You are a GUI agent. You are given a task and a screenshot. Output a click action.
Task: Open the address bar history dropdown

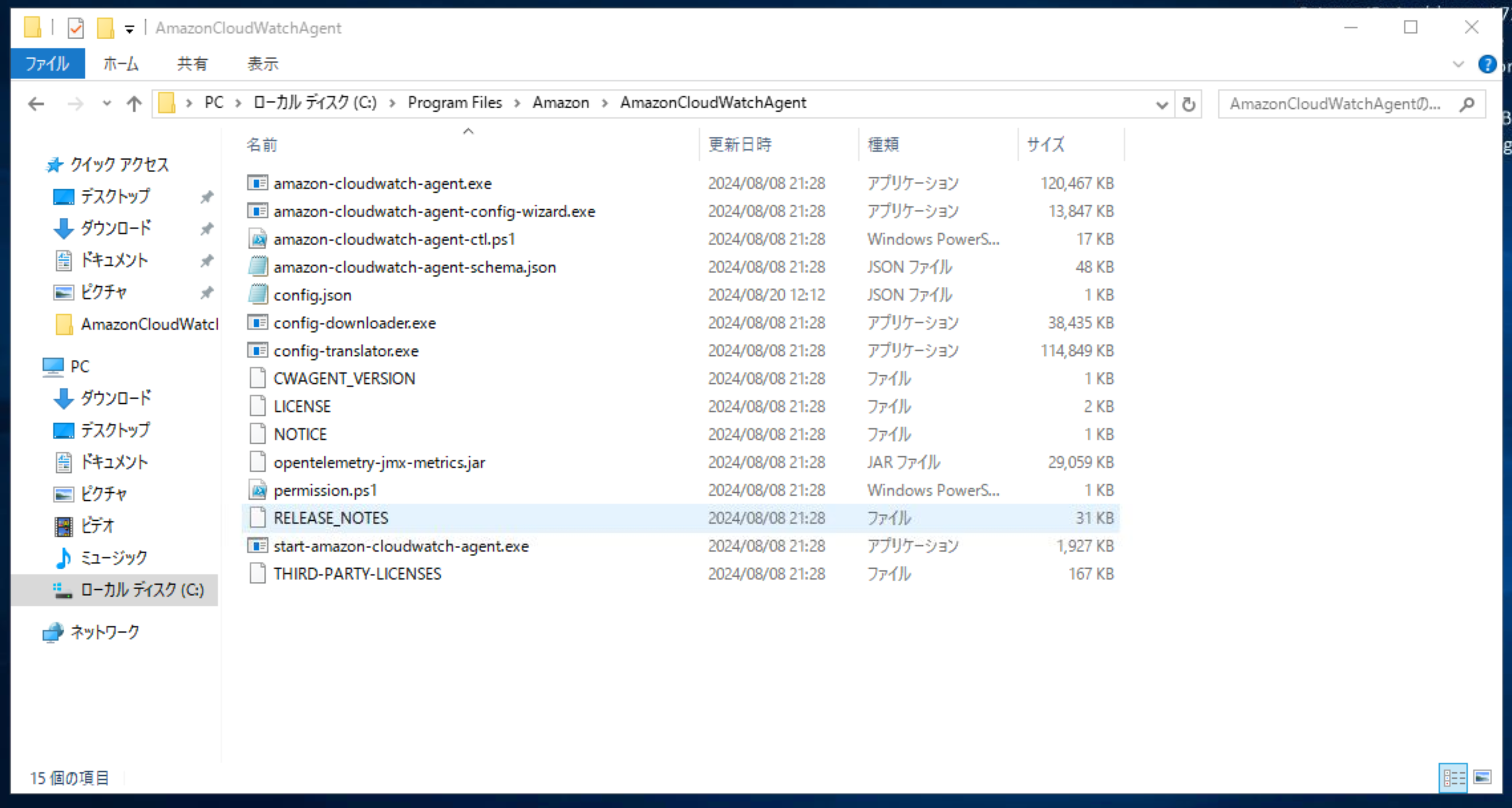[1161, 104]
